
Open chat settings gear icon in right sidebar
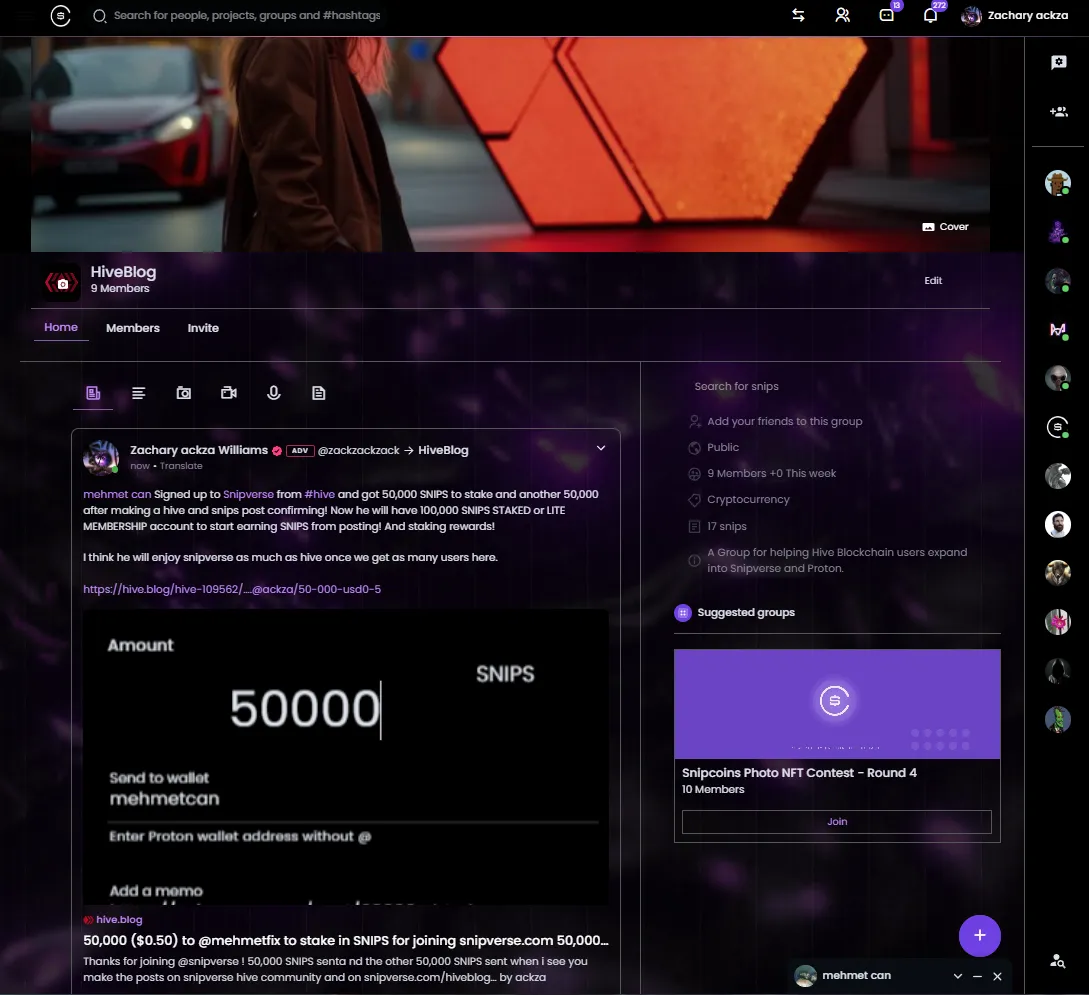point(1058,62)
